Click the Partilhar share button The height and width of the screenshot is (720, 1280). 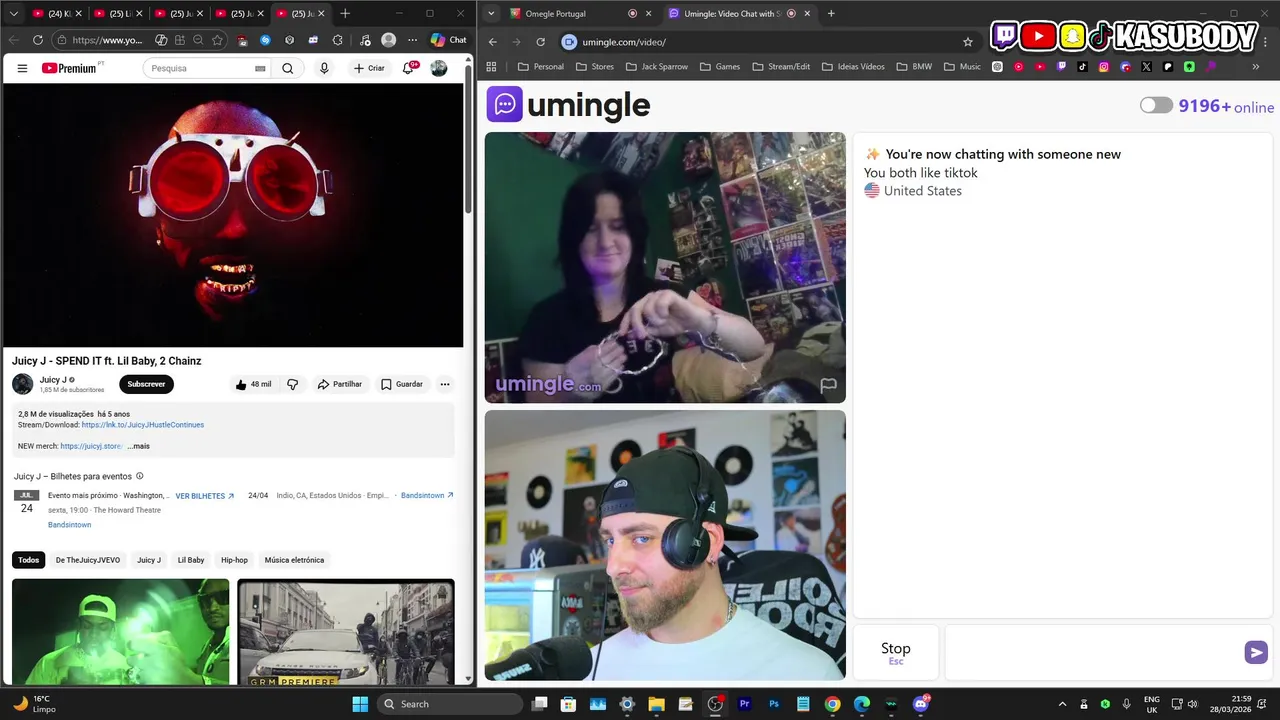click(340, 384)
